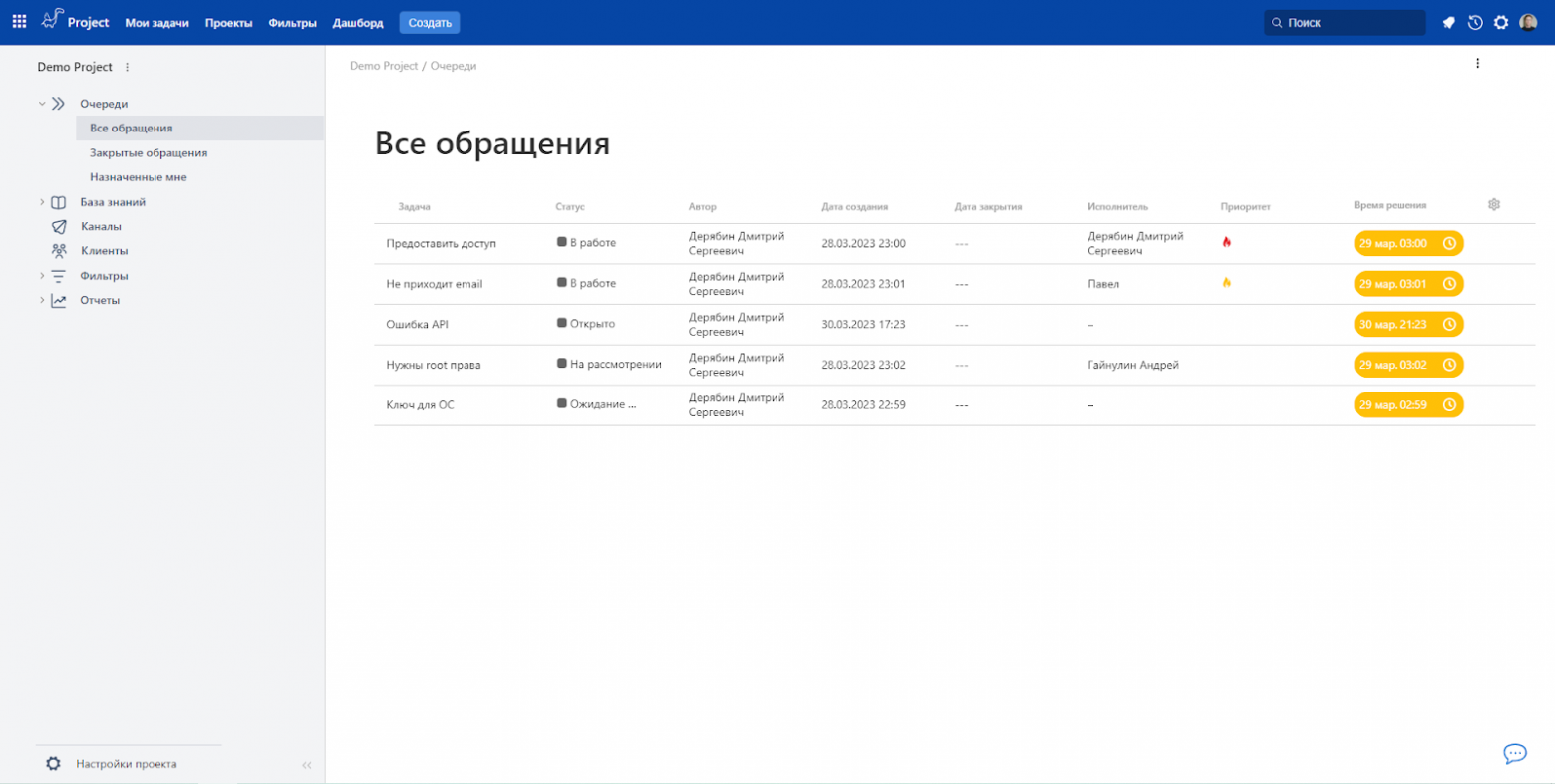Collapse the Очереди tree section
The image size is (1555, 784).
click(x=42, y=103)
